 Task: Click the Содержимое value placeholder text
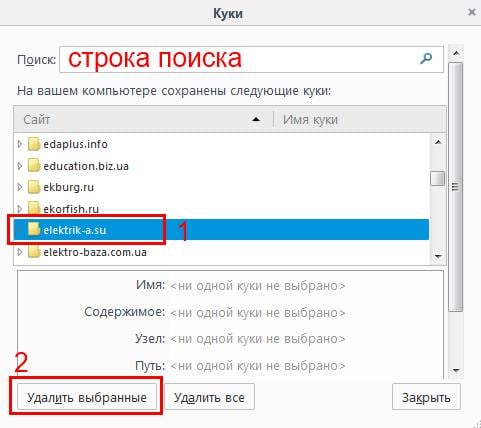pos(258,313)
